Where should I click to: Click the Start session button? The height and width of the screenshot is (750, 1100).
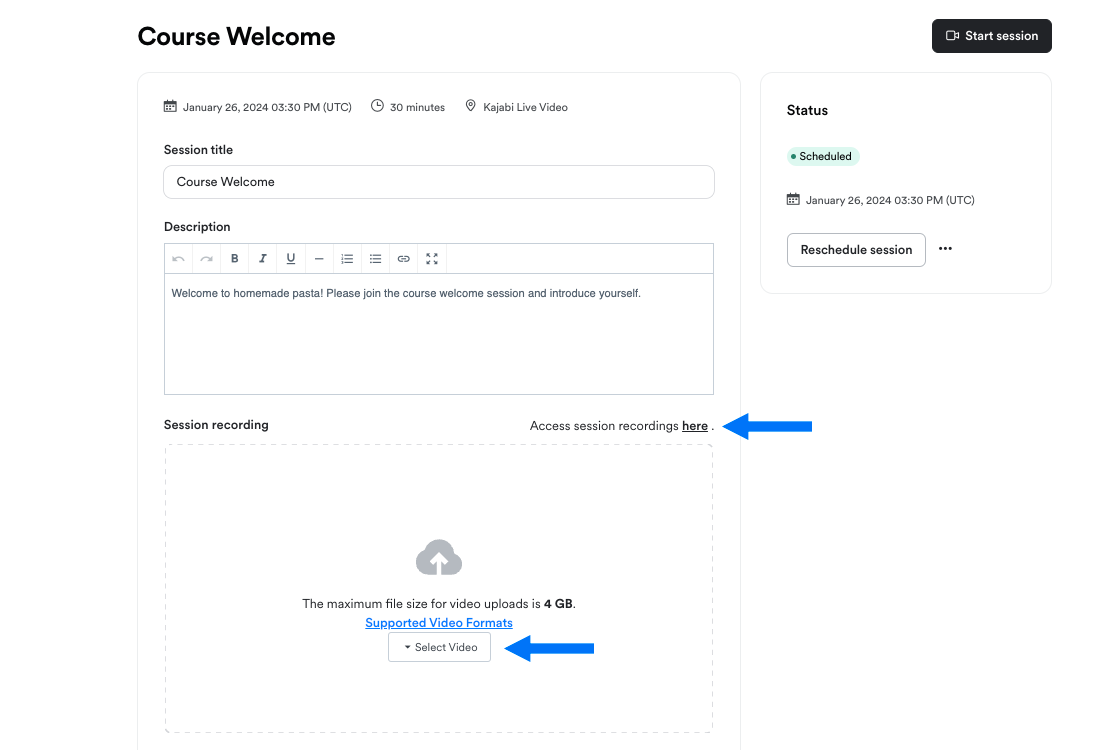click(x=991, y=36)
